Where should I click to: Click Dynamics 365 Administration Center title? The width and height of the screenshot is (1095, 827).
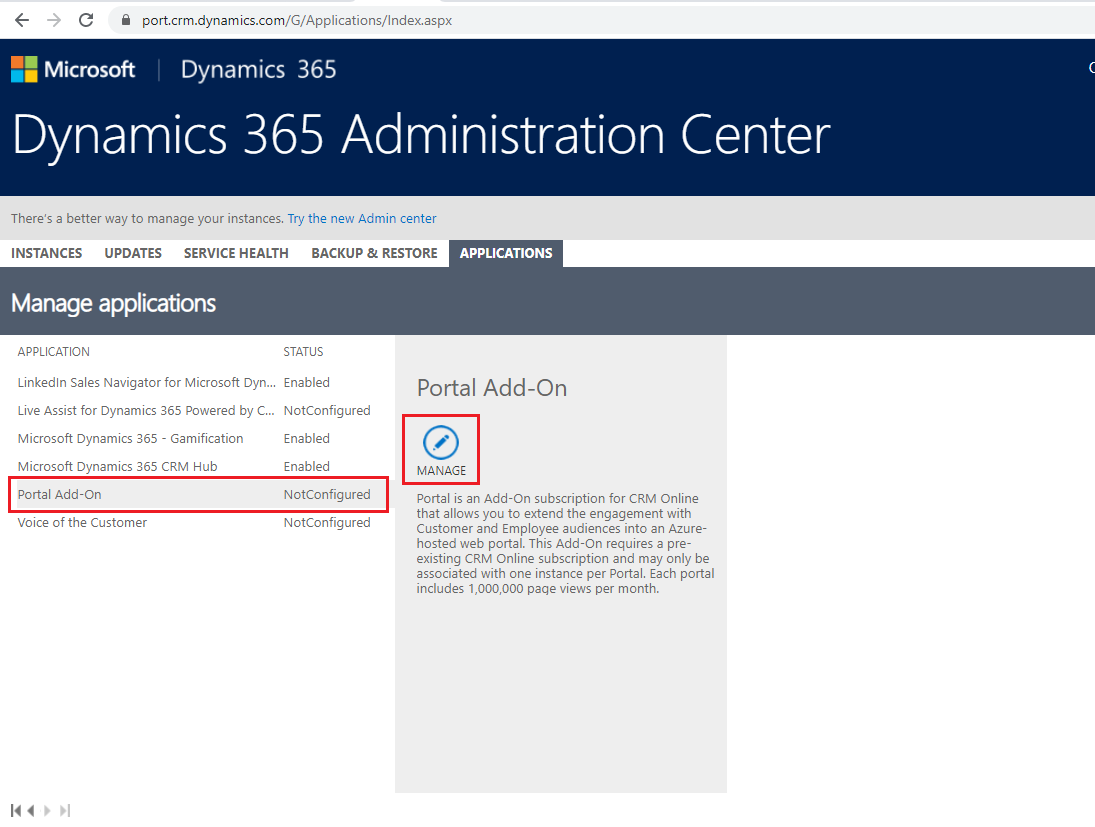click(421, 135)
